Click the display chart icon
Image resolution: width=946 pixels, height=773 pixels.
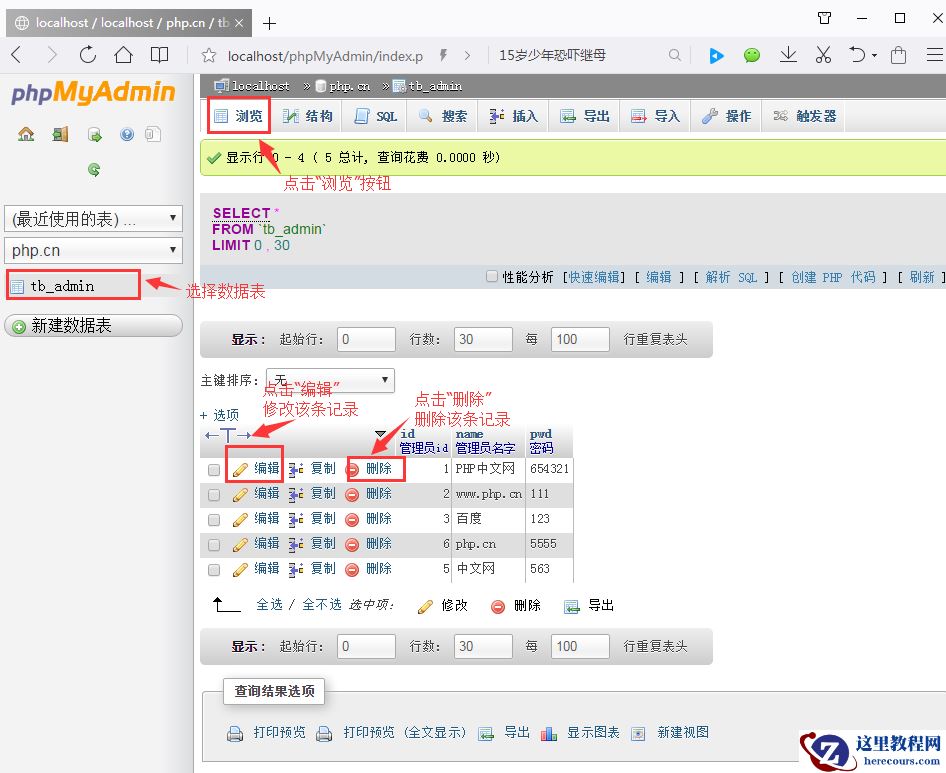coord(549,734)
